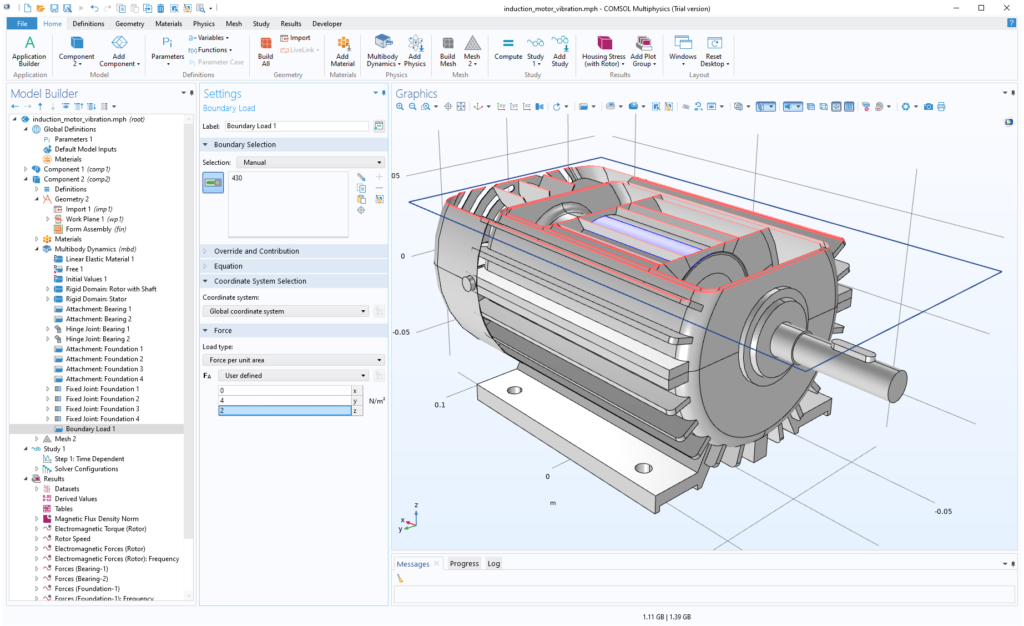Viewport: 1024px width, 626px height.
Task: Open the Coordinate system dropdown
Action: coord(286,311)
